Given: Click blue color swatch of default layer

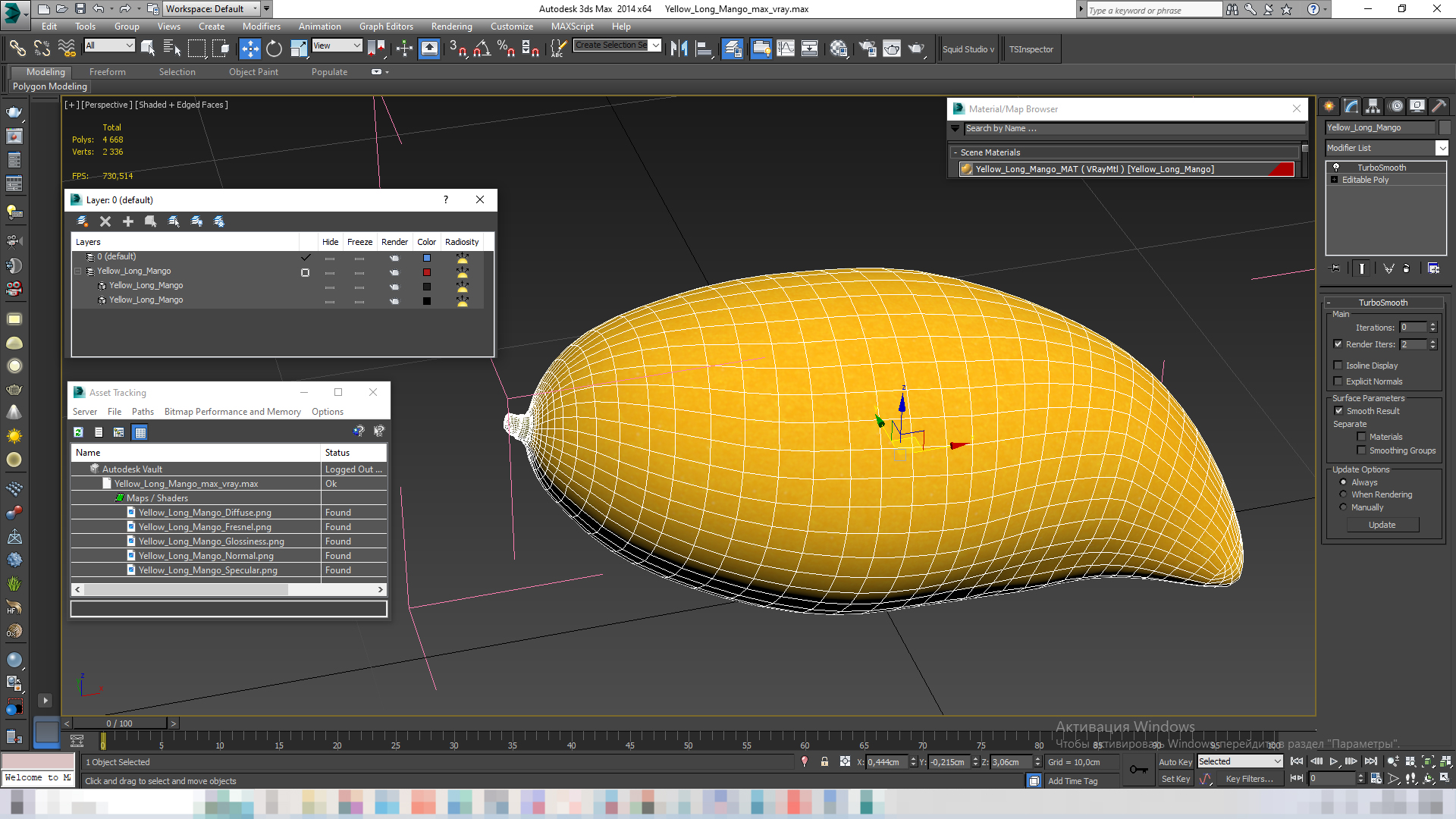Looking at the screenshot, I should click(427, 258).
